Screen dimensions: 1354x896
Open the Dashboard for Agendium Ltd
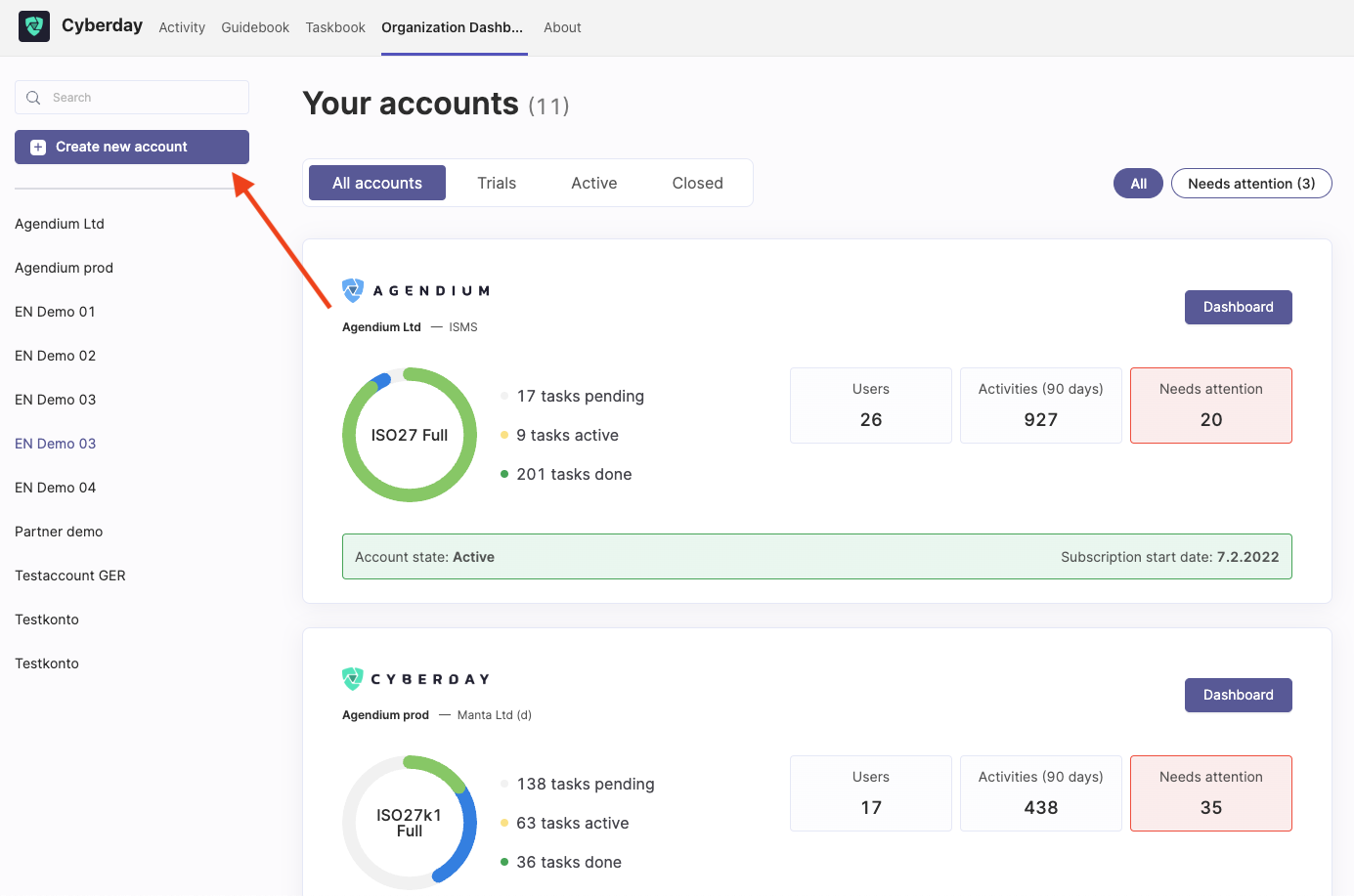pos(1239,307)
